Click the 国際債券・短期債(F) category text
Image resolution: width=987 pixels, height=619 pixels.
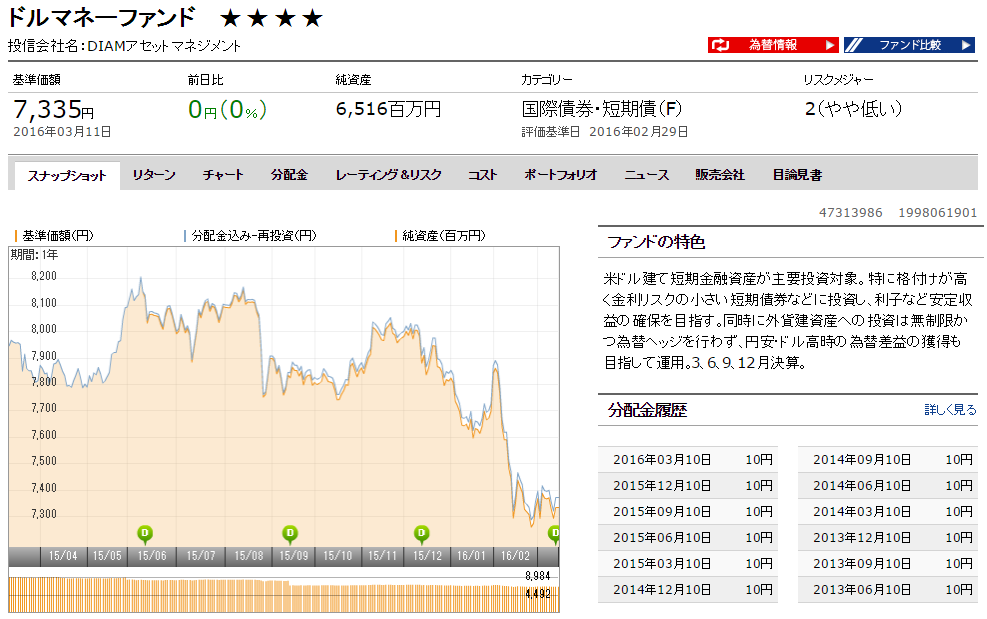[602, 109]
